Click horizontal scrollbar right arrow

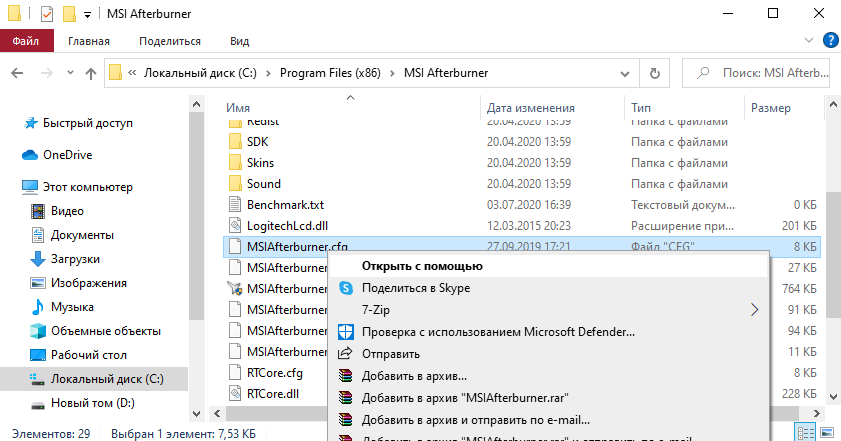pyautogui.click(x=816, y=414)
